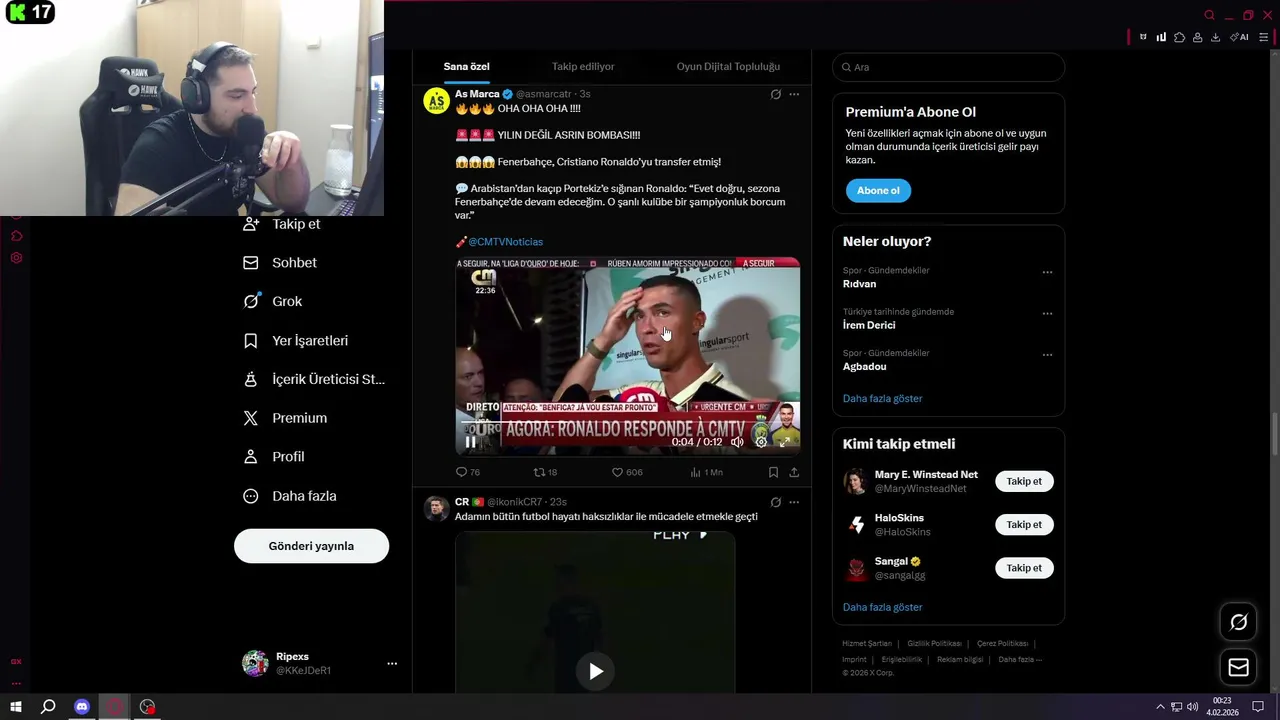This screenshot has width=1280, height=720.
Task: Open the Rıdvan trending topic
Action: coord(859,284)
